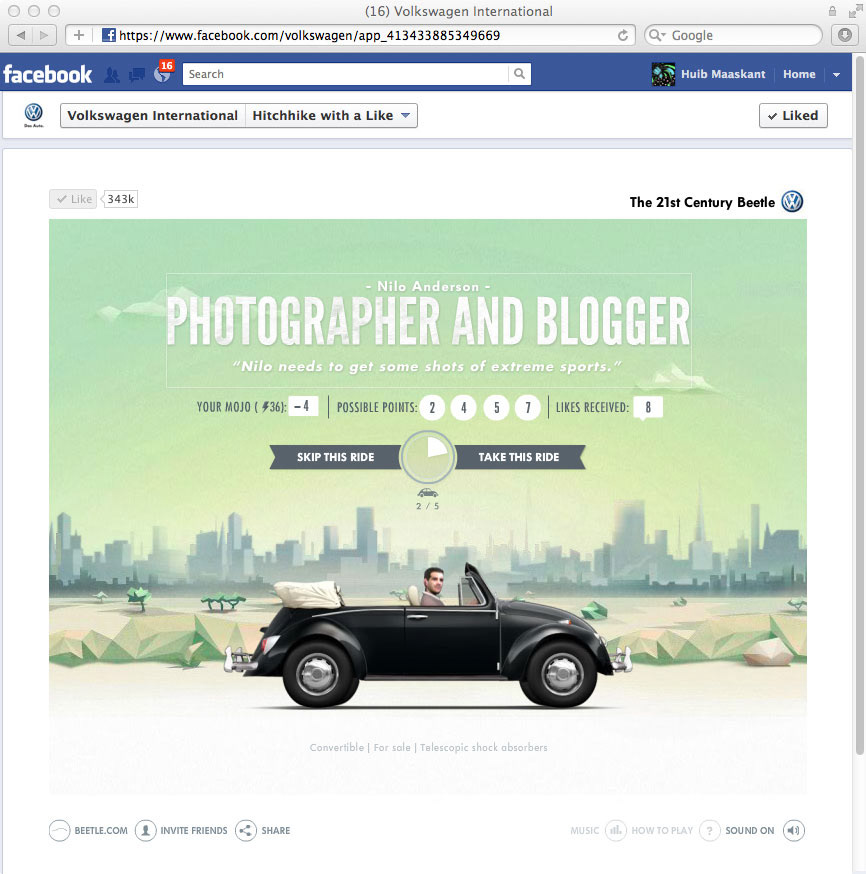Expand the Hitchhike with a Like dropdown
The width and height of the screenshot is (866, 874).
[x=332, y=115]
